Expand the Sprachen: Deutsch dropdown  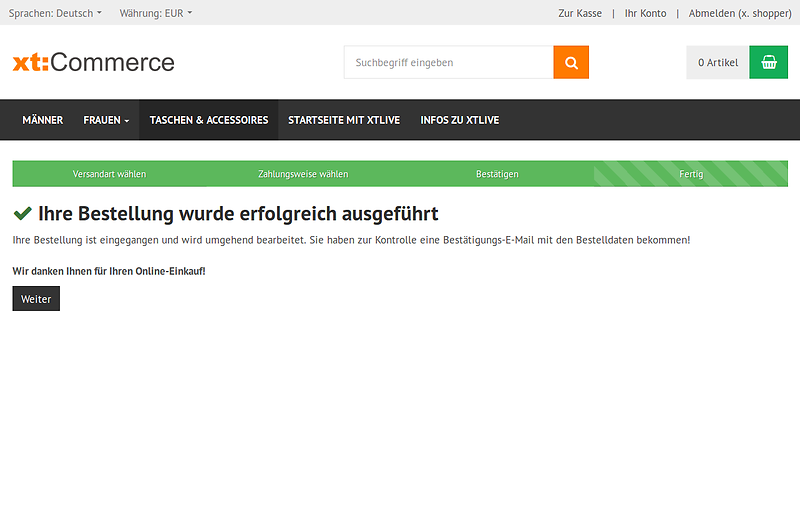[55, 13]
